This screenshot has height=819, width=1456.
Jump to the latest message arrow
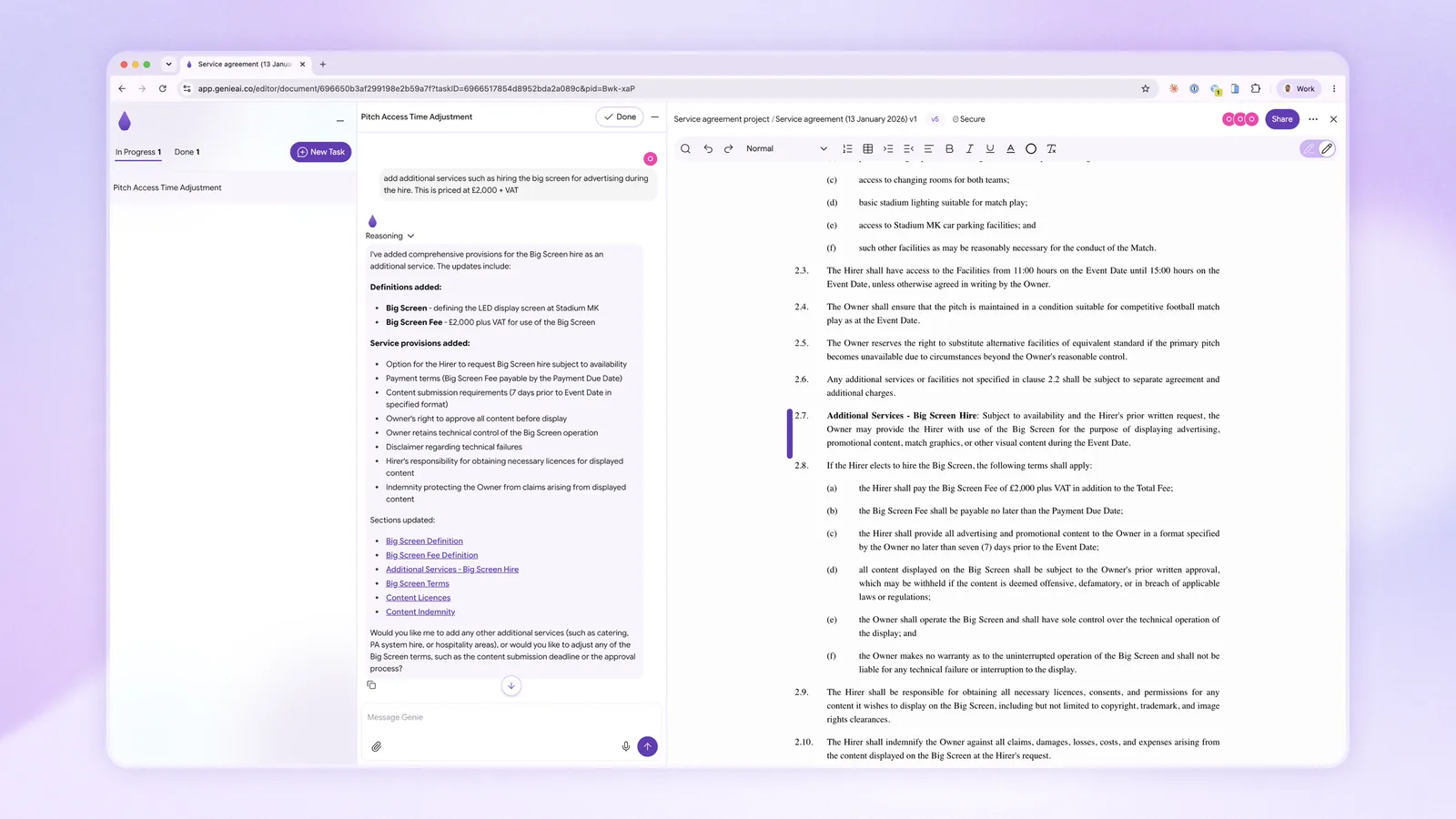[x=511, y=685]
